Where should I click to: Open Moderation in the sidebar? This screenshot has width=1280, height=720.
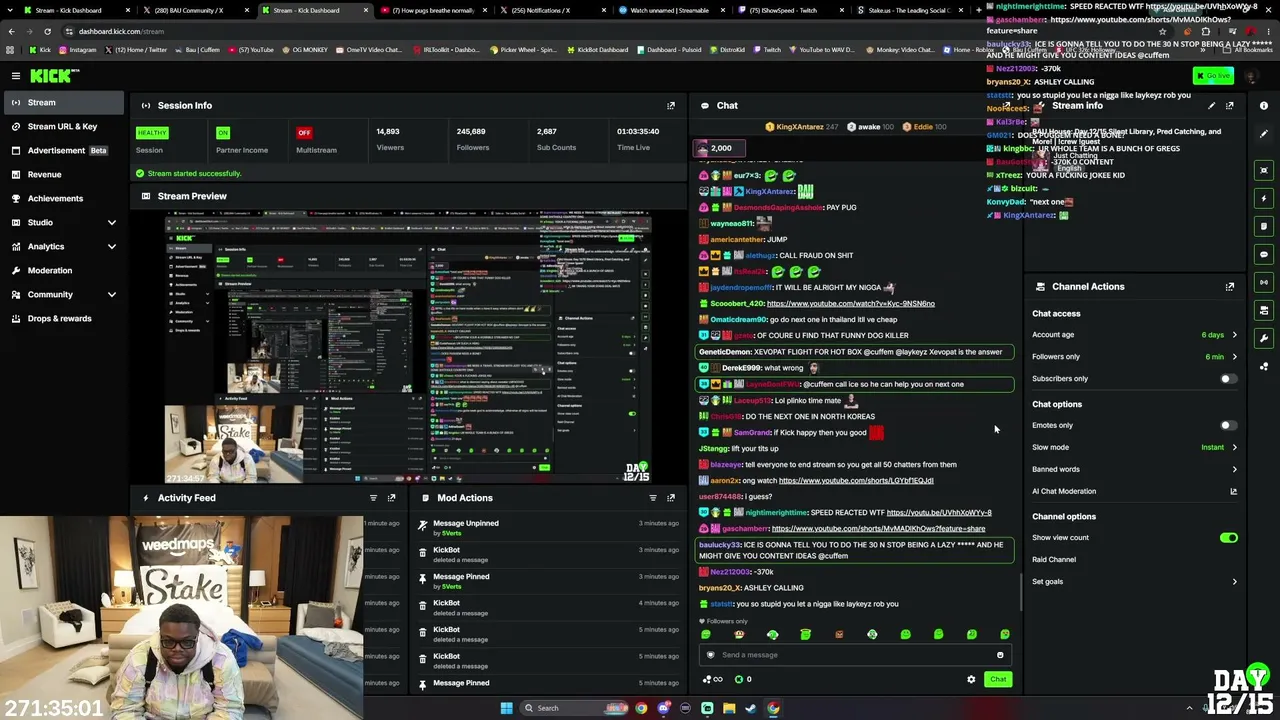tap(63, 270)
